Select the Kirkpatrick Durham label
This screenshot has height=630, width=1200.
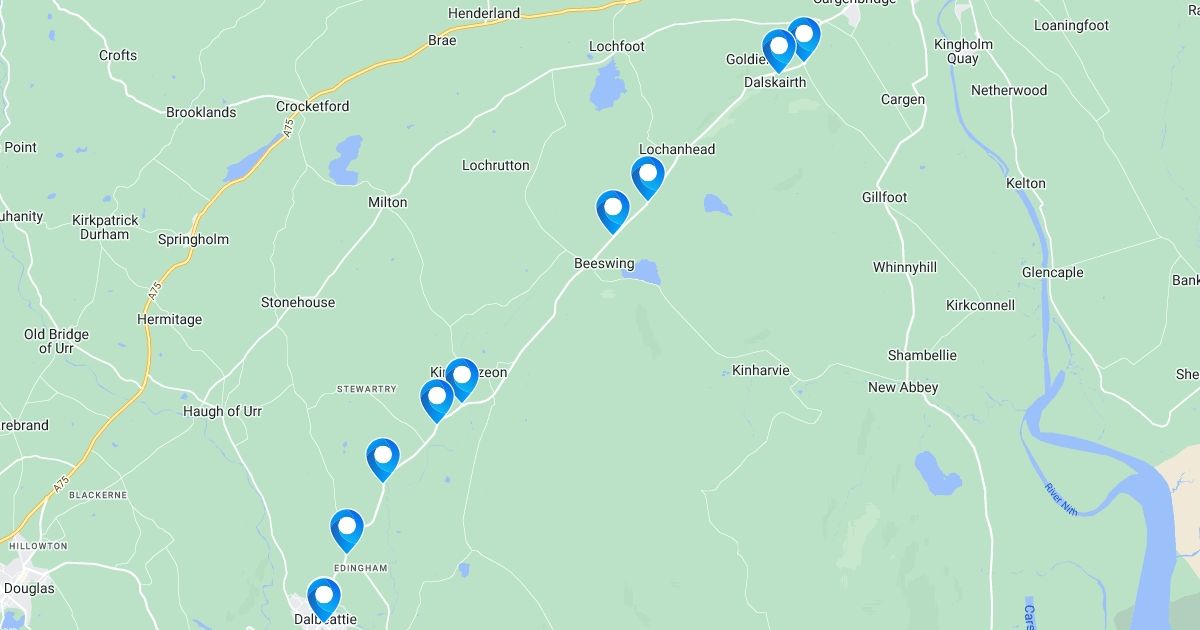(105, 227)
